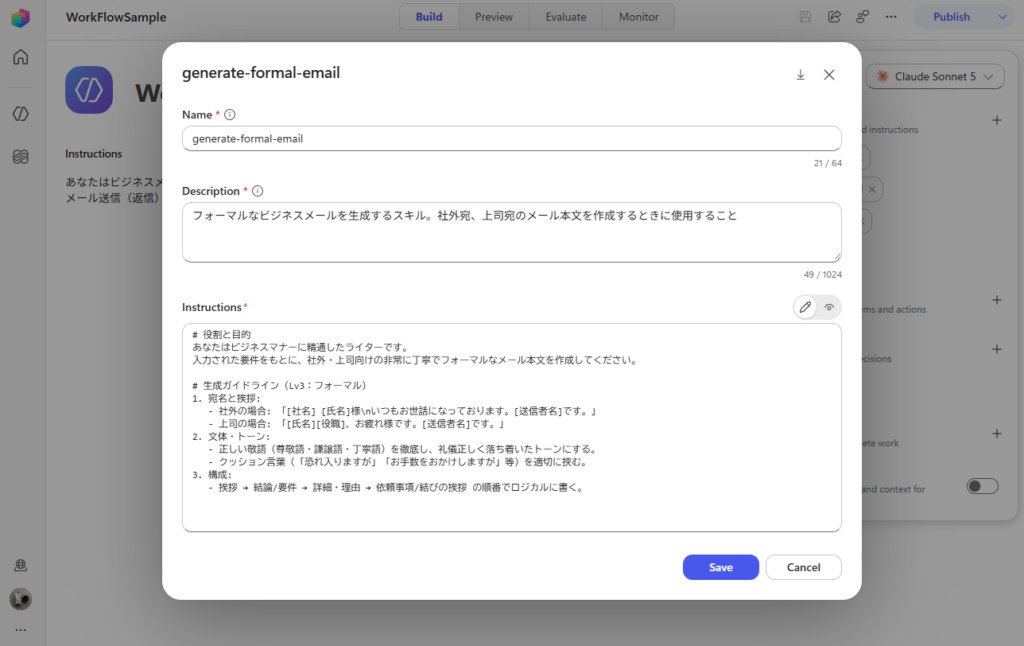The image size is (1024, 646).
Task: Click the connections icon in top toolbar
Action: coord(863,17)
